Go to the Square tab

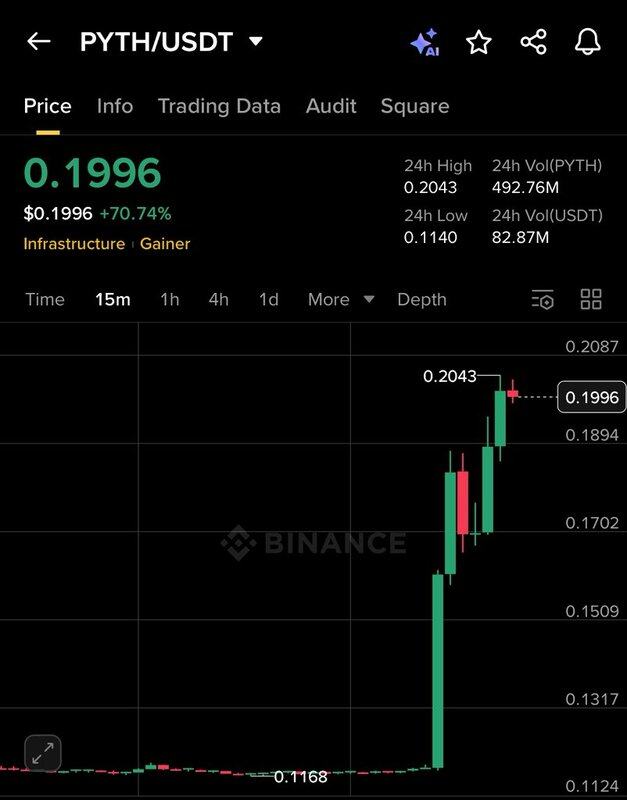coord(415,106)
